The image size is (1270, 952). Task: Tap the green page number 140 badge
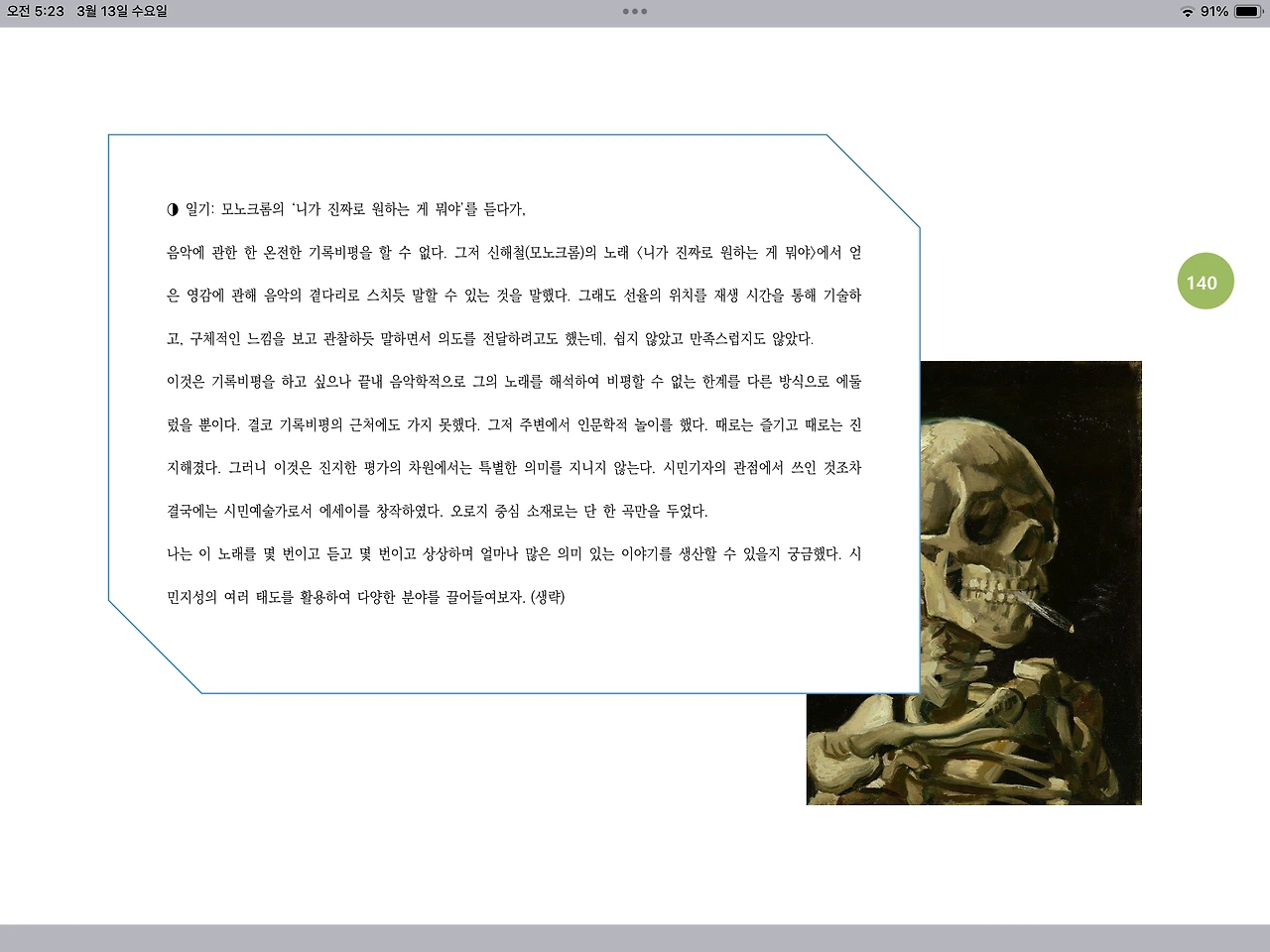click(1205, 282)
